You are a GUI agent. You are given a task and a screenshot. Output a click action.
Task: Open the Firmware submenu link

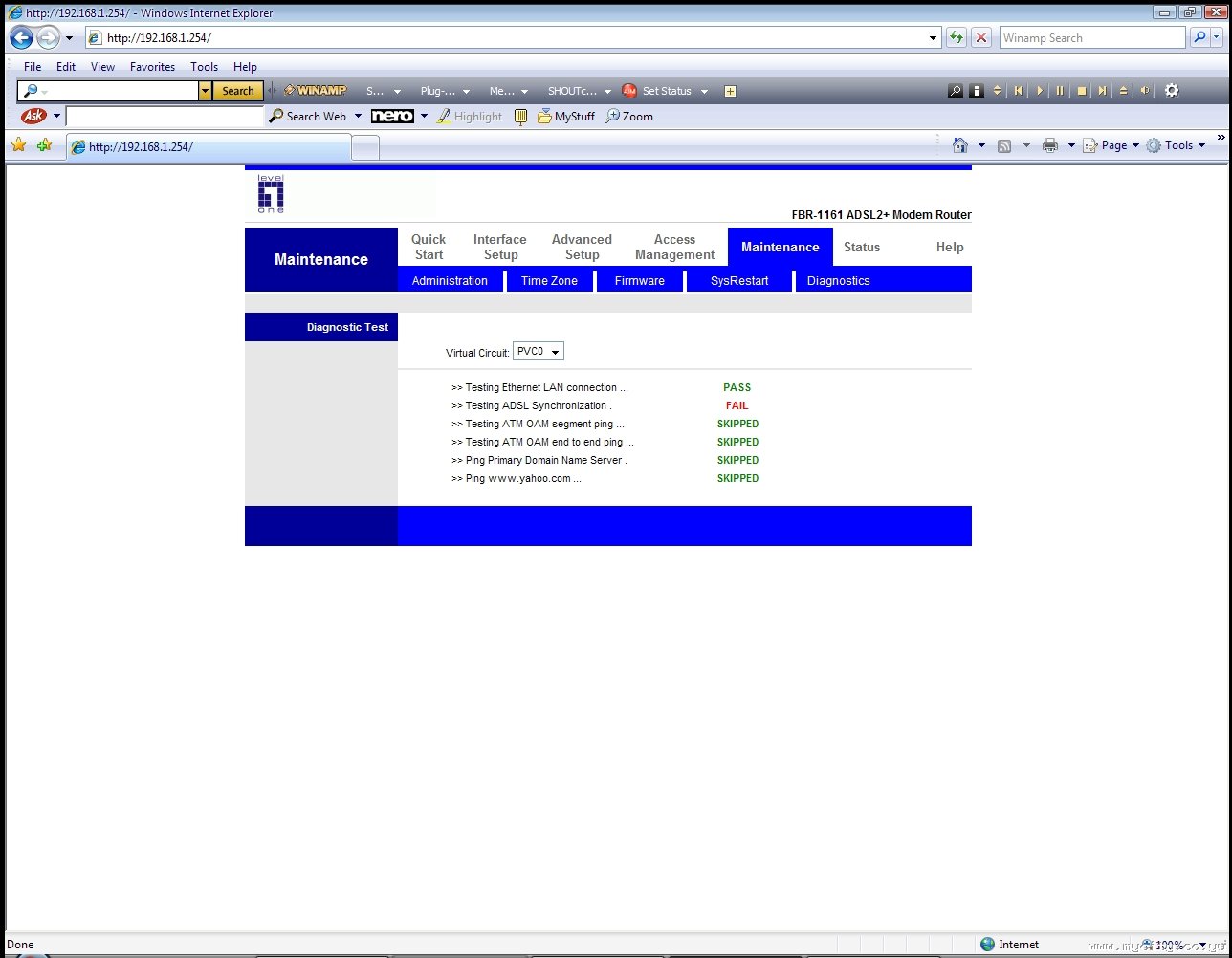coord(640,281)
